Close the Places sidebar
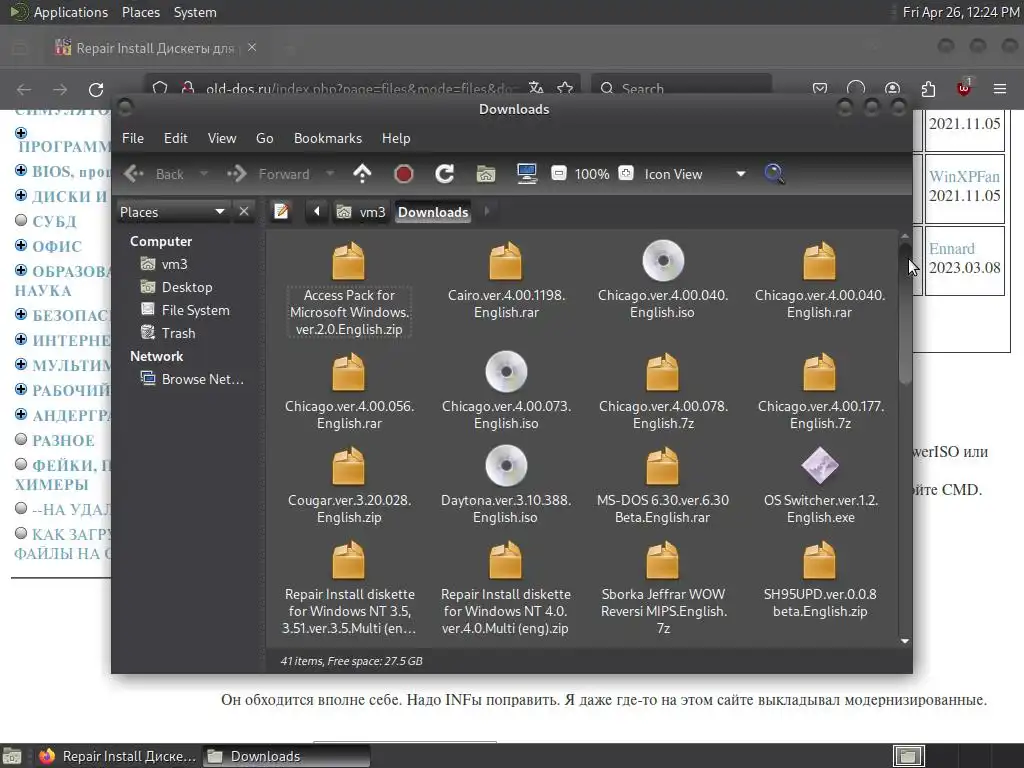Image resolution: width=1024 pixels, height=768 pixels. pyautogui.click(x=244, y=212)
